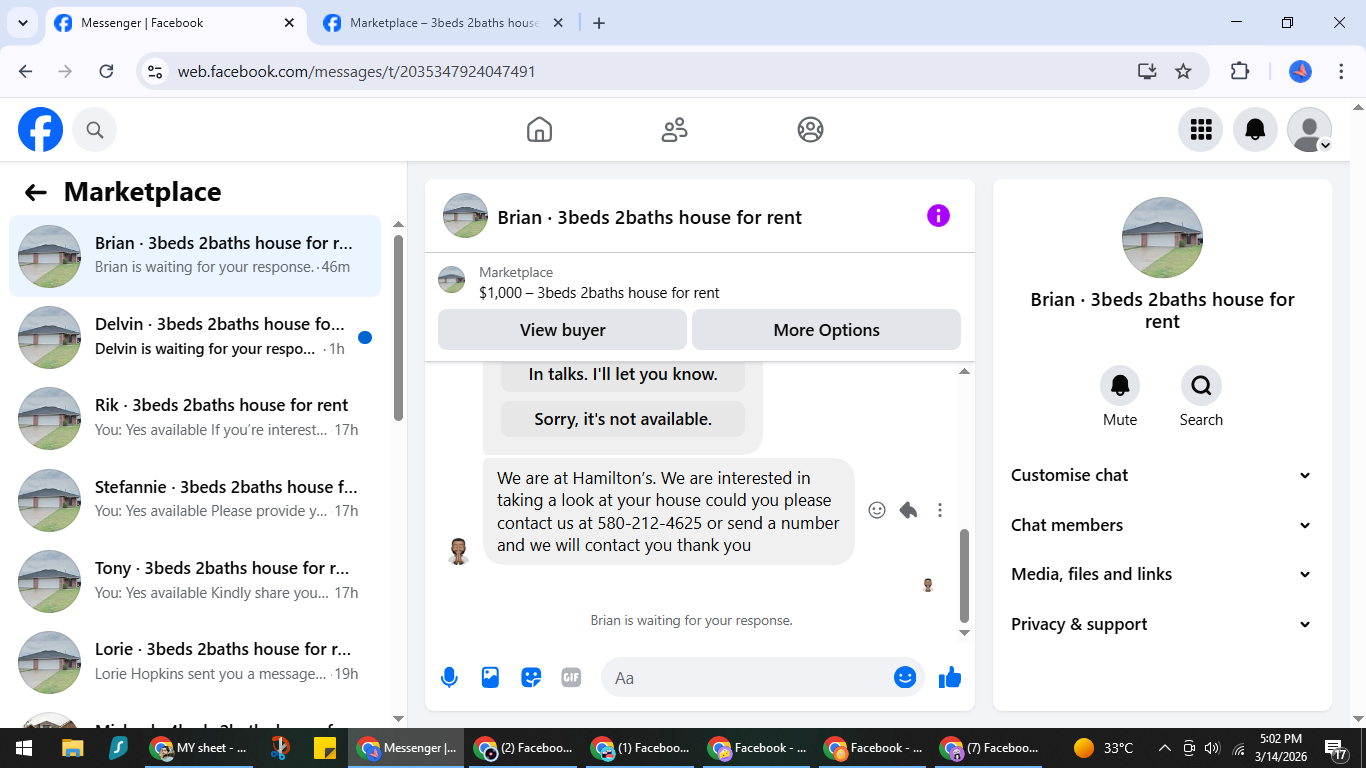Click the chat list scrollbar
1366x768 pixels.
click(x=399, y=328)
